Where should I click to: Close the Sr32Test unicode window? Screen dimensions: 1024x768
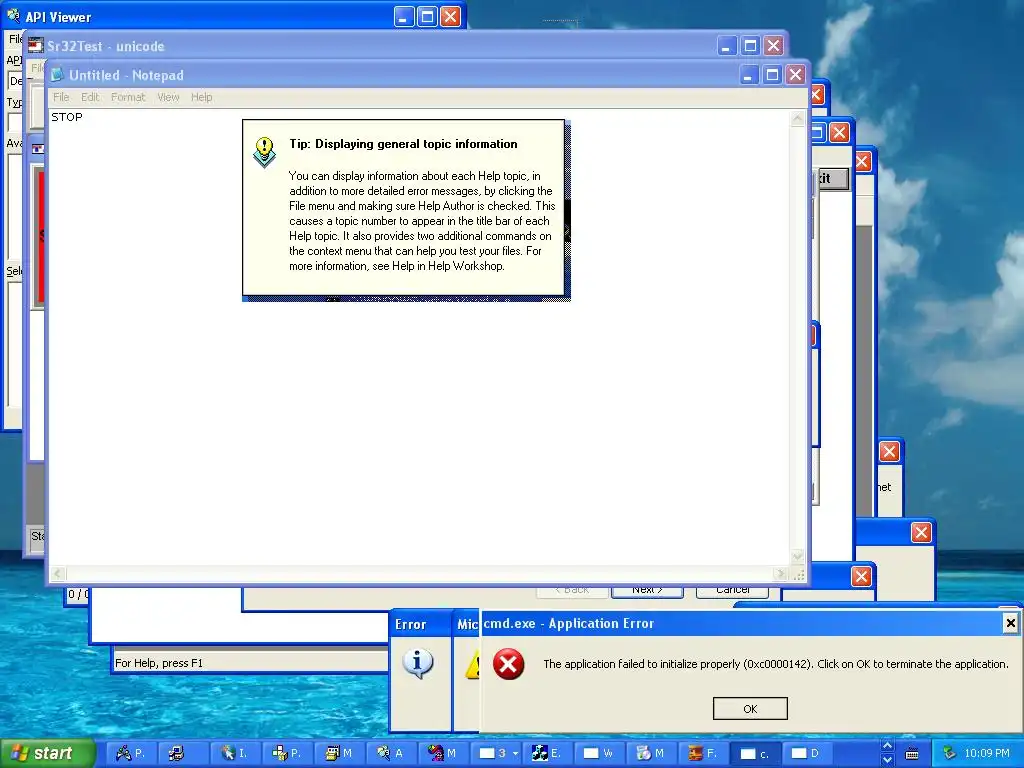(x=773, y=46)
